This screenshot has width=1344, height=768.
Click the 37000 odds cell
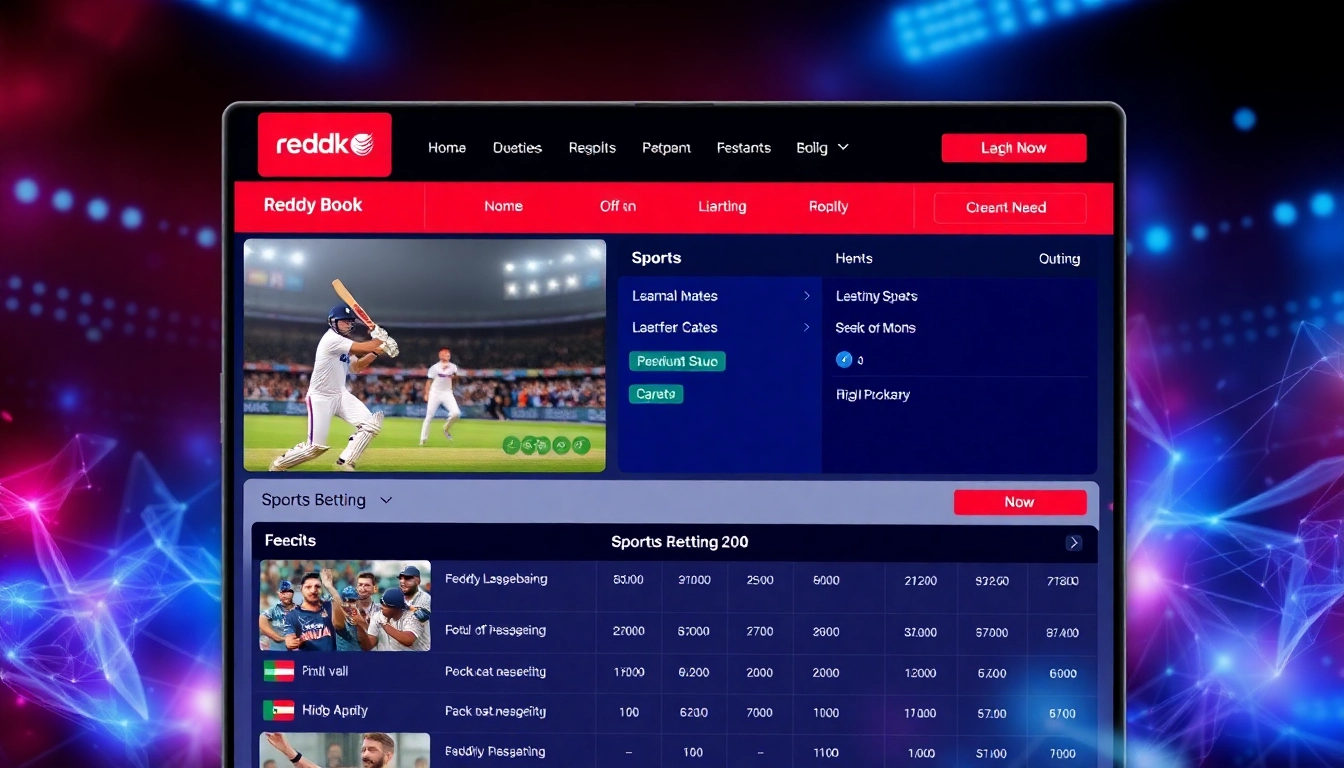coord(920,632)
